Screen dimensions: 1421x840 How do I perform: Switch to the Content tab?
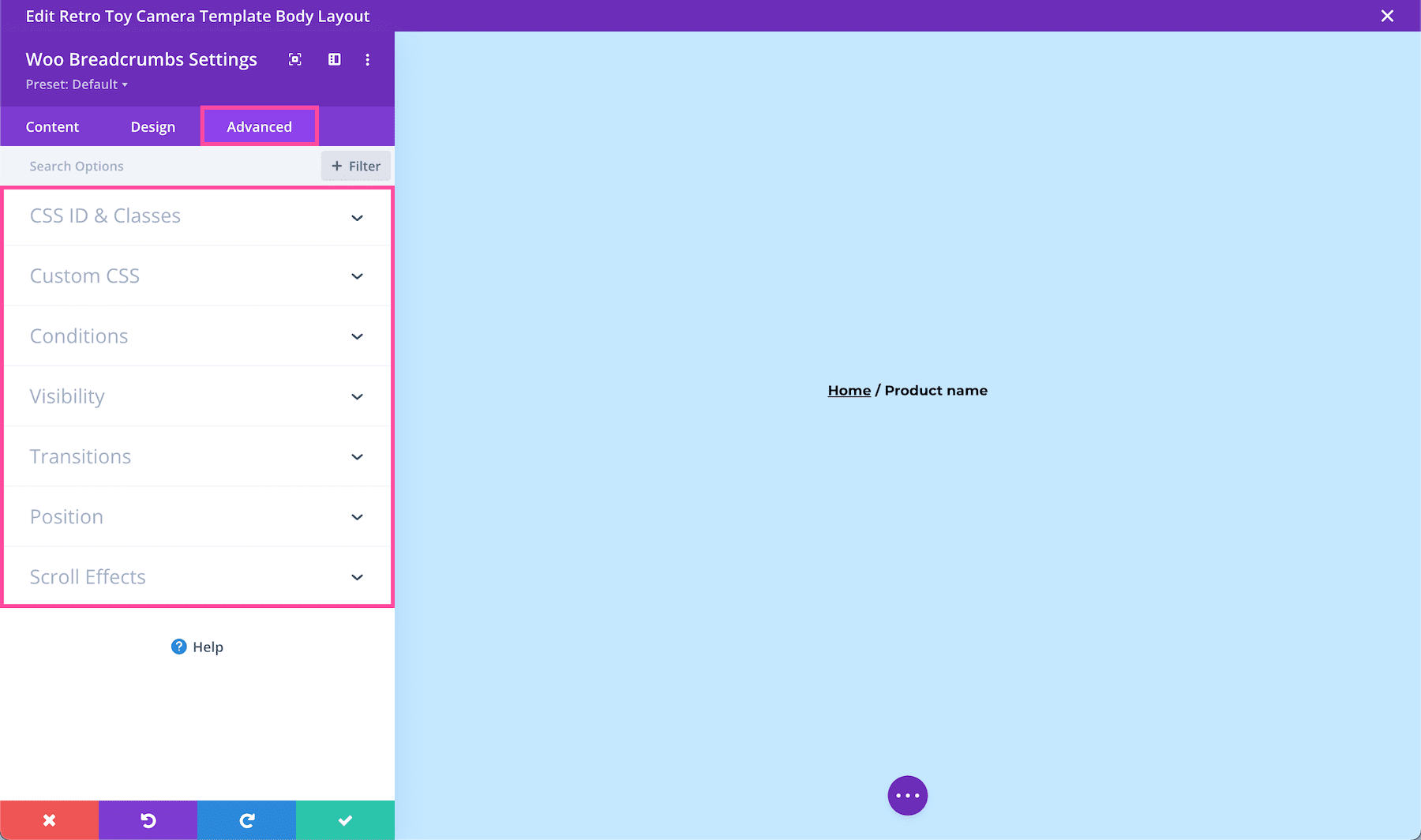coord(52,126)
